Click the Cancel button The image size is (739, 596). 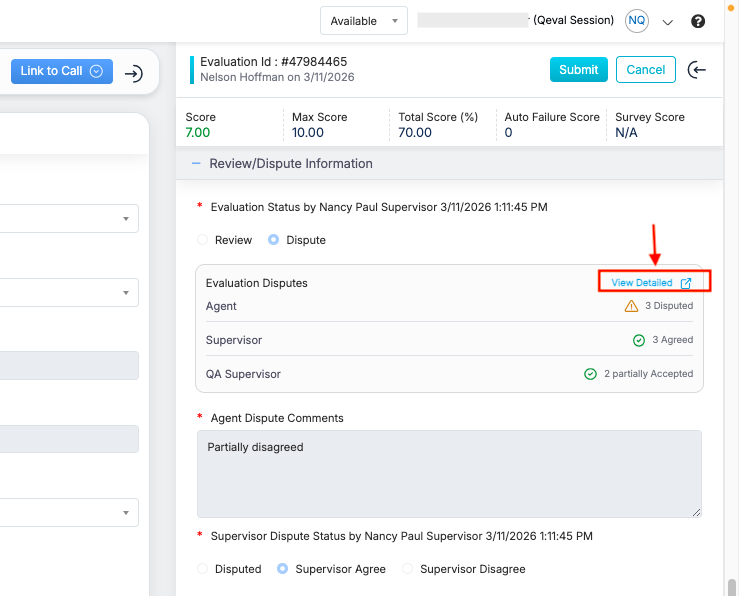pyautogui.click(x=645, y=70)
